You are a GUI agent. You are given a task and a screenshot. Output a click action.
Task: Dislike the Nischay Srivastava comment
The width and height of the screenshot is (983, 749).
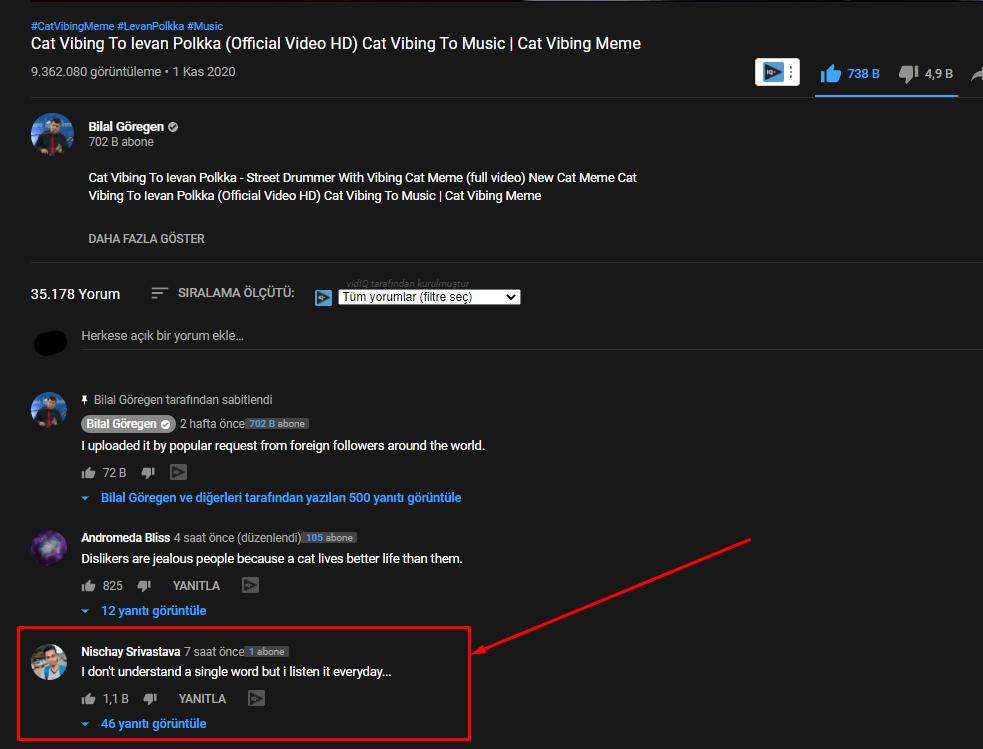point(150,699)
